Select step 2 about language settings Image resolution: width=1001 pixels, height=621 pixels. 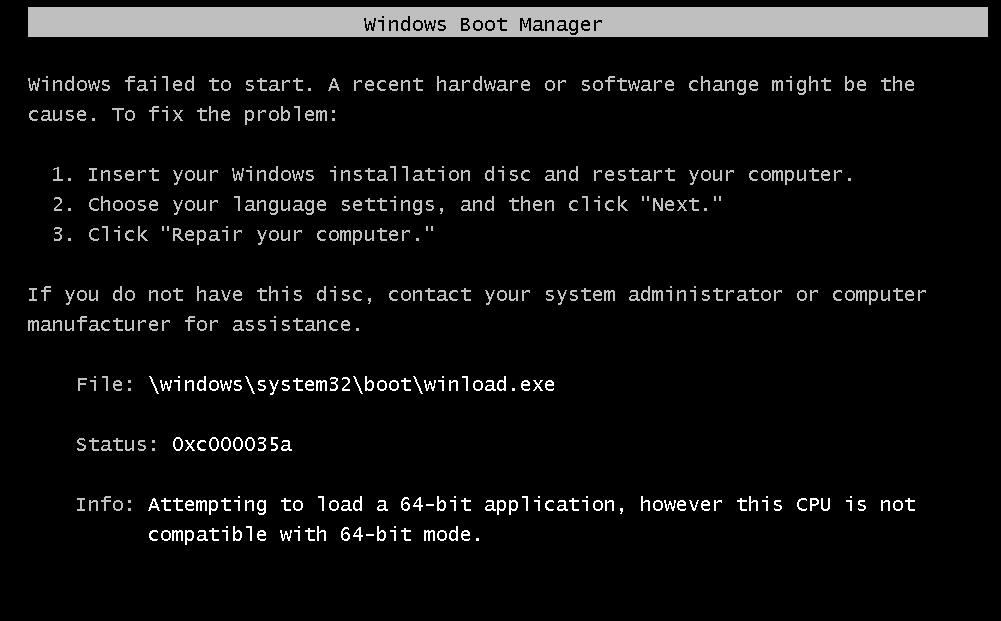(386, 205)
